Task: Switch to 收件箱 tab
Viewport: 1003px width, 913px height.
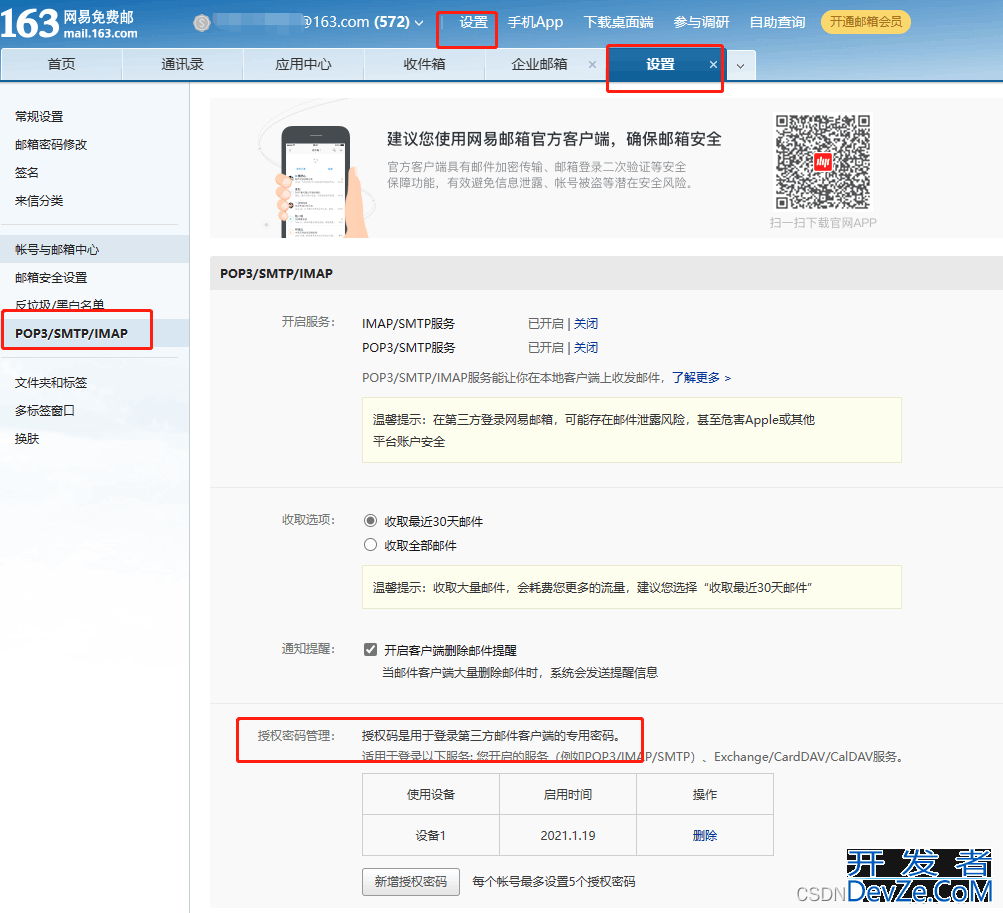Action: [x=424, y=64]
